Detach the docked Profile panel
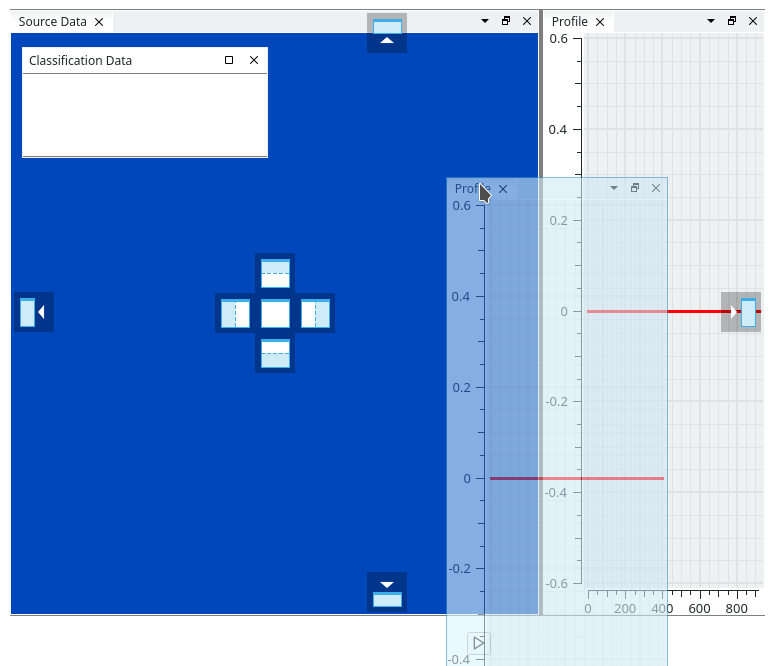The height and width of the screenshot is (666, 773). 732,21
